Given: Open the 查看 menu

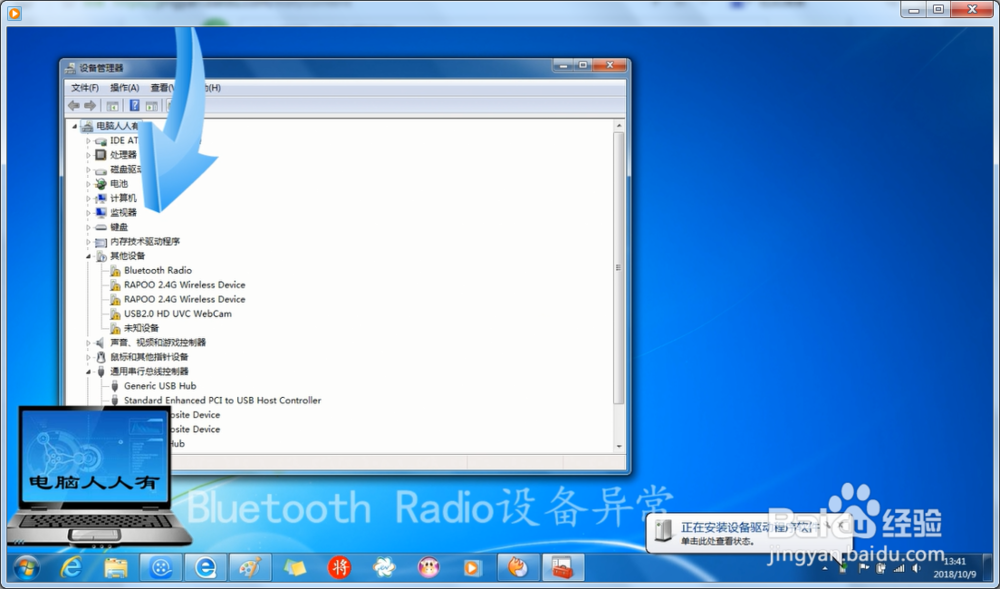Looking at the screenshot, I should pos(161,88).
